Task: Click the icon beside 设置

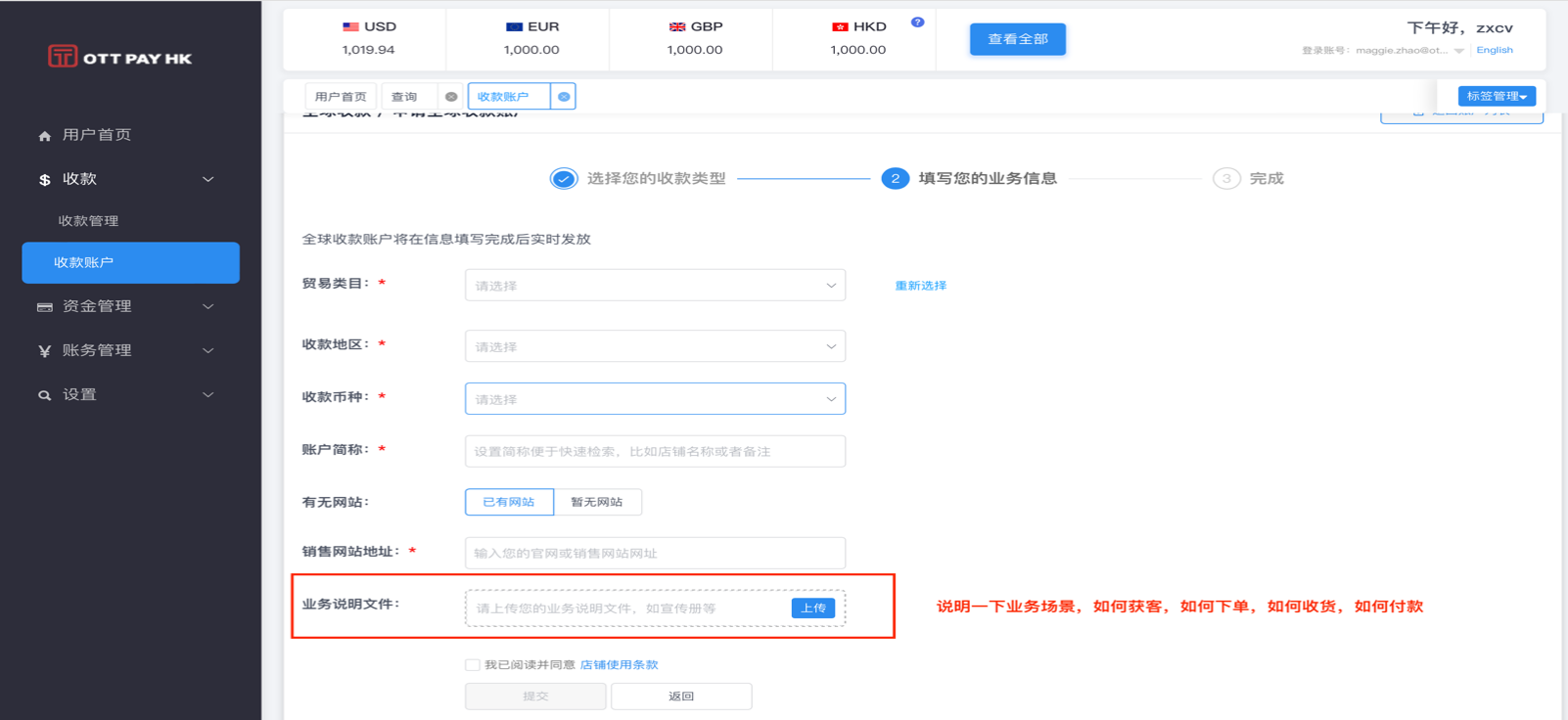Action: tap(44, 395)
